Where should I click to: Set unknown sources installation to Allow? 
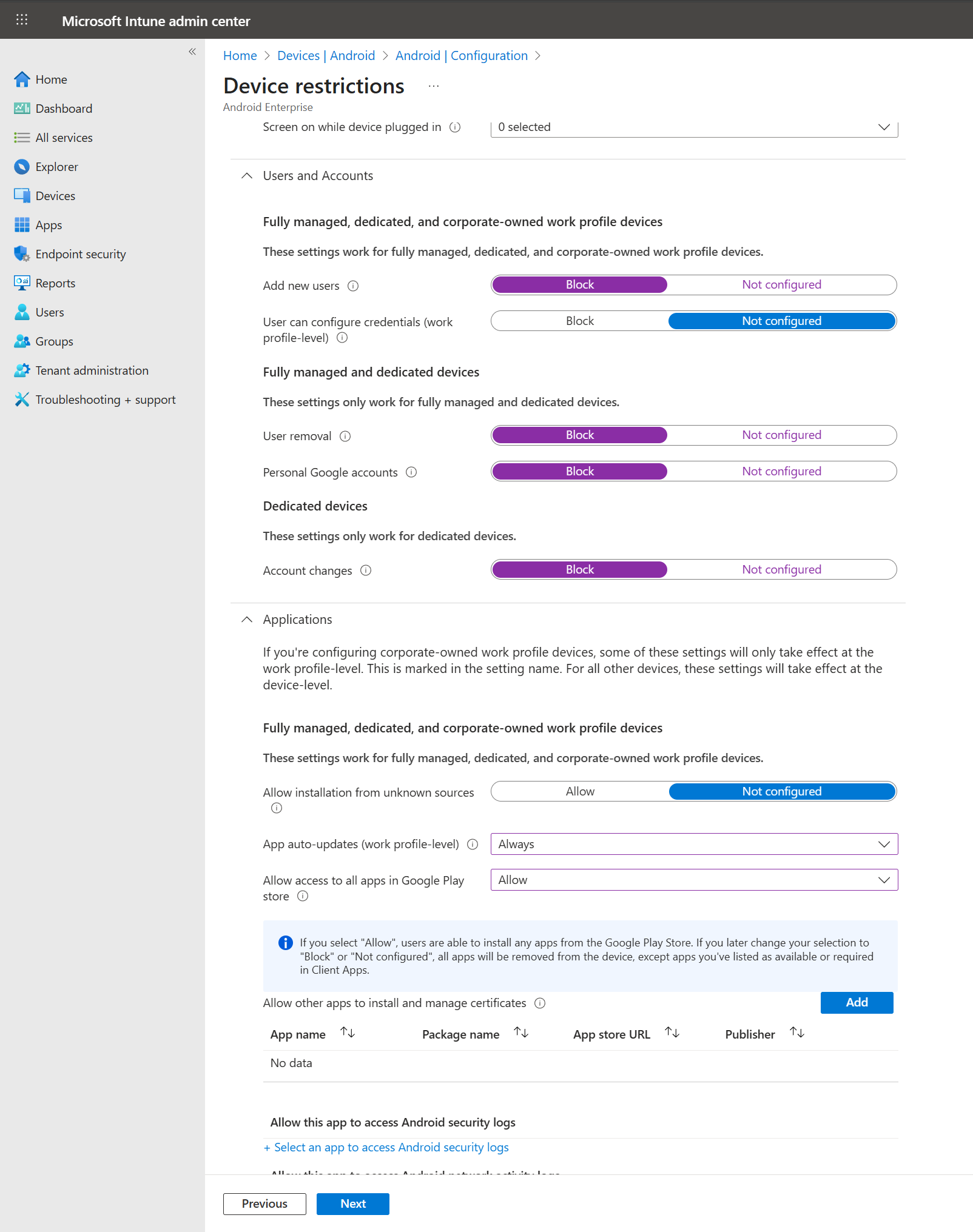580,792
